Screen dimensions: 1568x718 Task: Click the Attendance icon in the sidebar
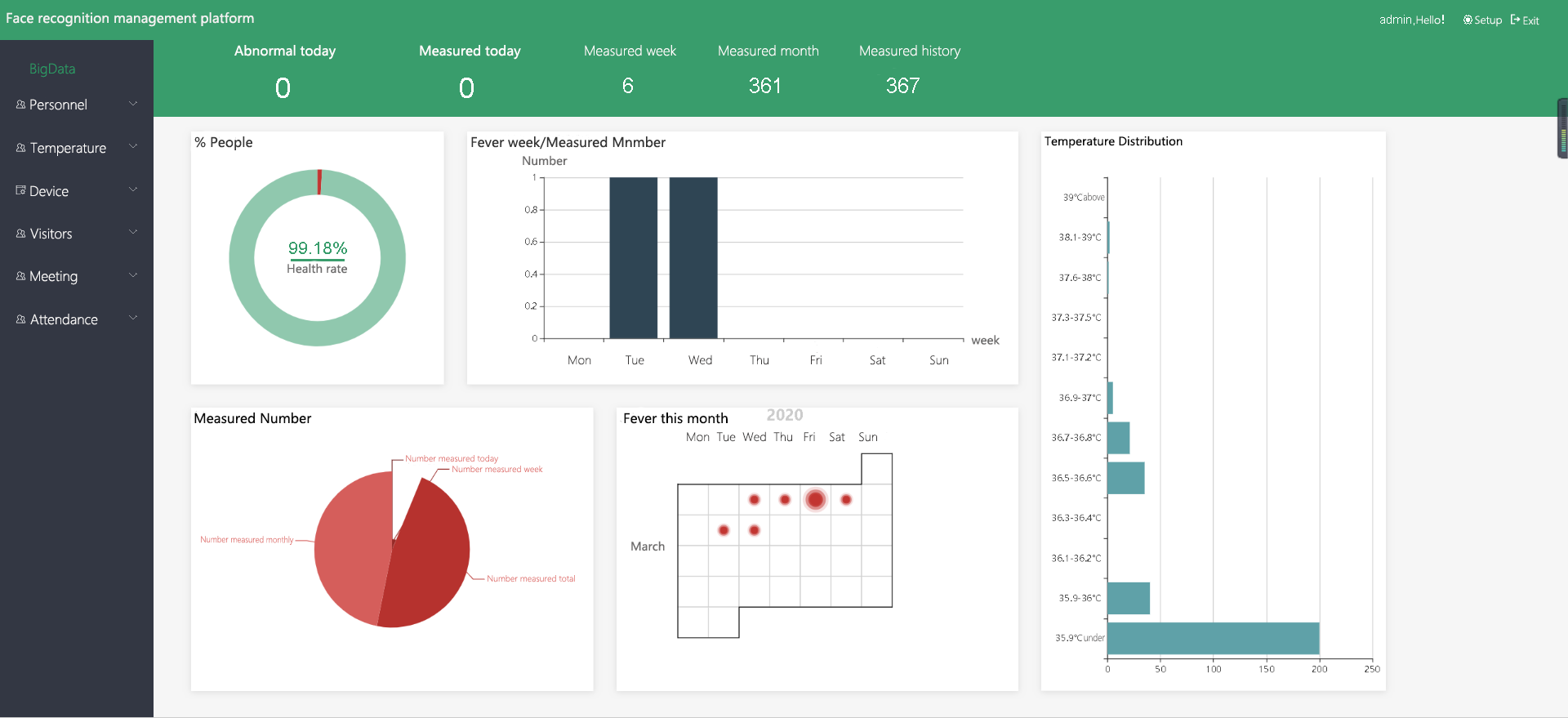click(x=20, y=319)
